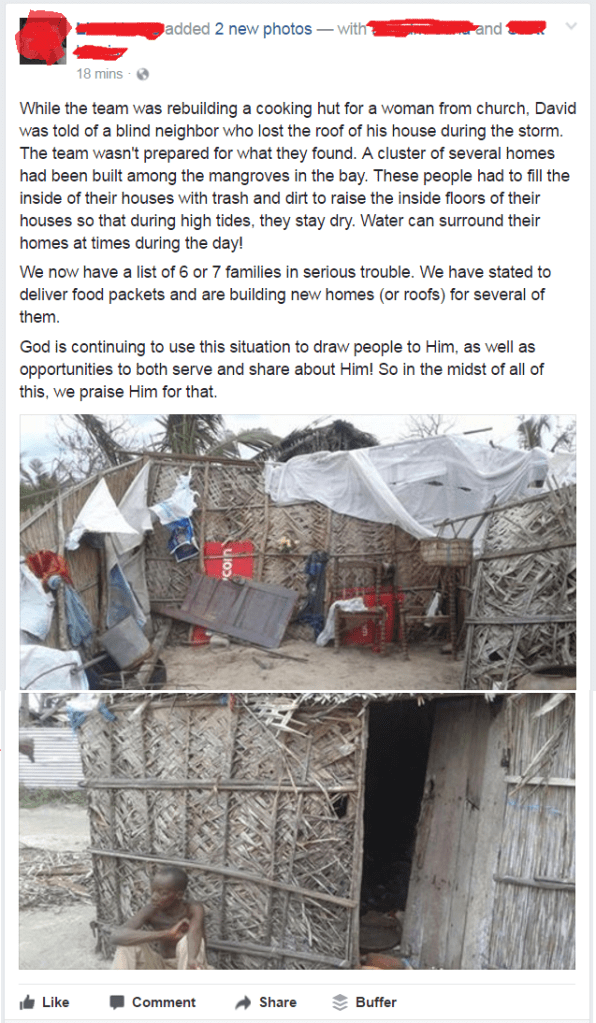Click the first tagged person after 'with'

(421, 29)
